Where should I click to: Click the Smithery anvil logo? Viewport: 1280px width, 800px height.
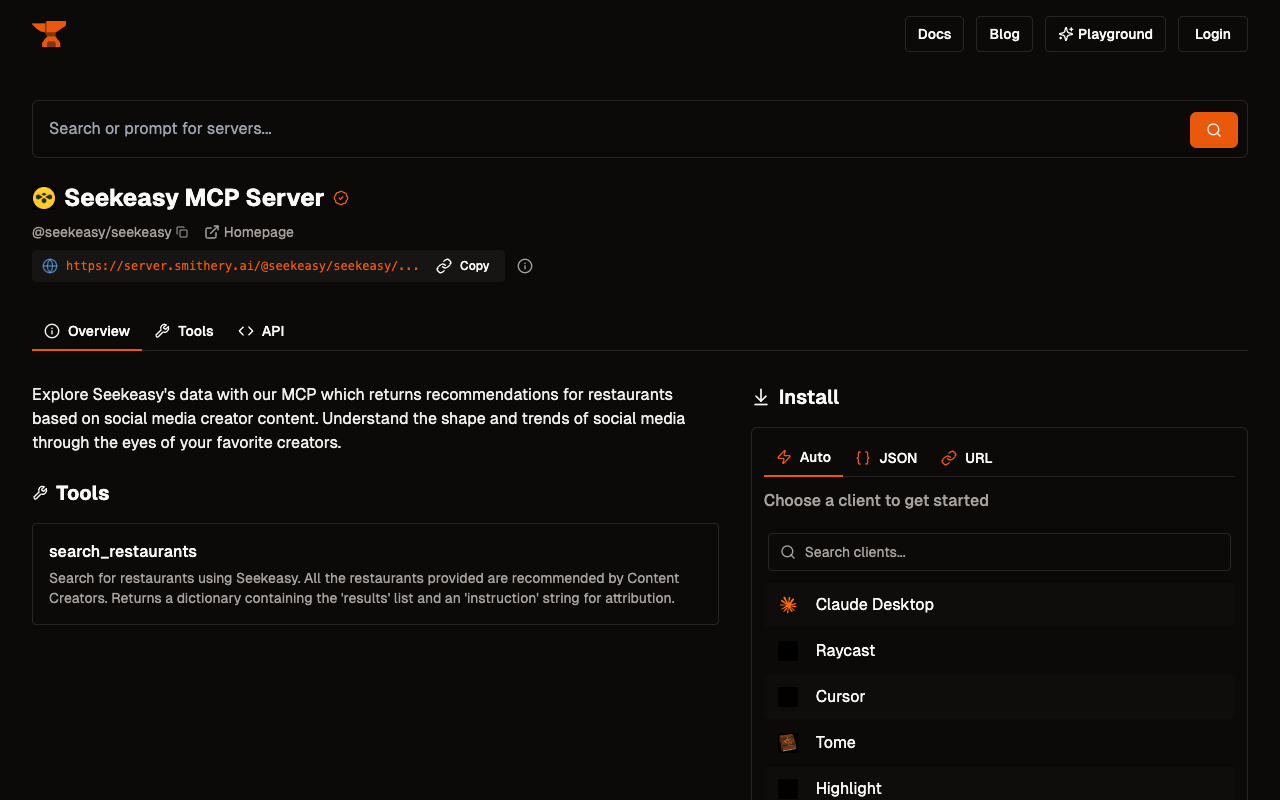pyautogui.click(x=49, y=34)
